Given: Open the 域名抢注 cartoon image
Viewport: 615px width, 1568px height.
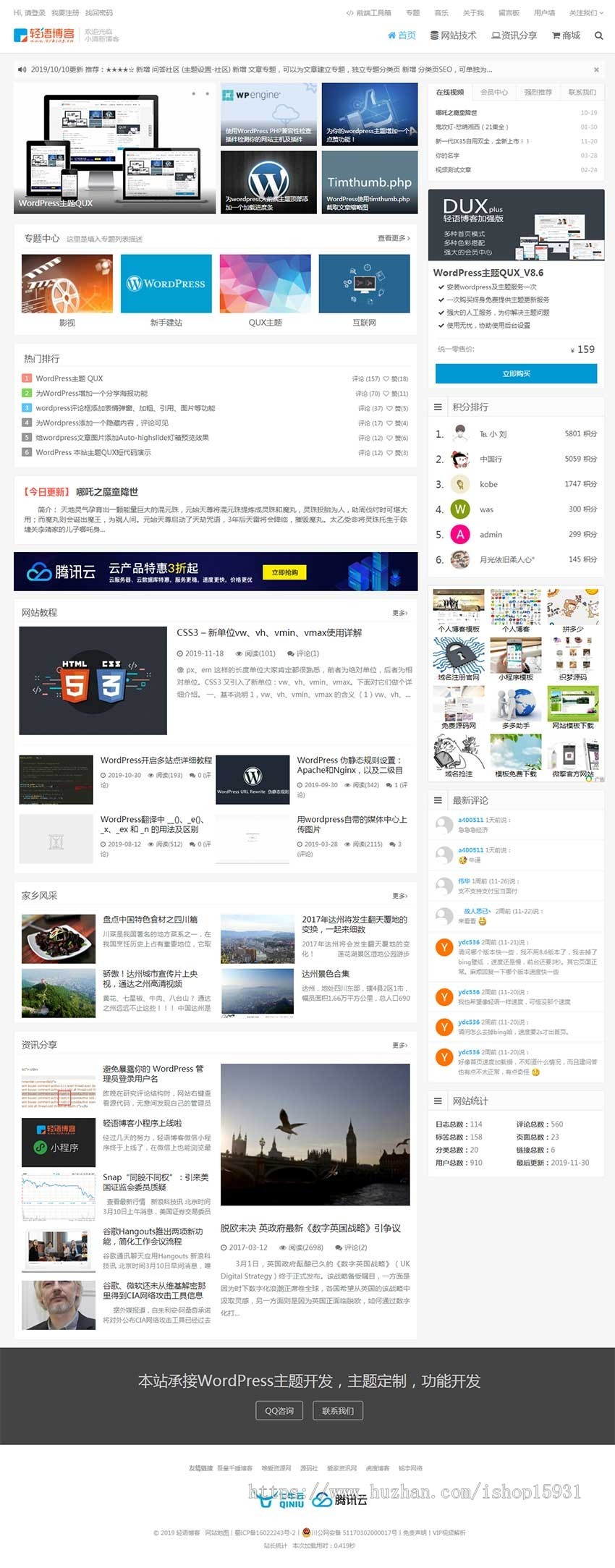Looking at the screenshot, I should click(459, 752).
